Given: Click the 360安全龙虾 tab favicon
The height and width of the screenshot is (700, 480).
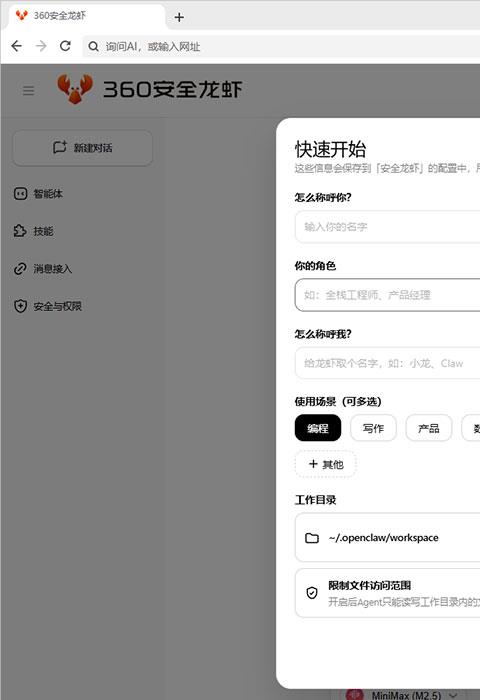Looking at the screenshot, I should [21, 15].
